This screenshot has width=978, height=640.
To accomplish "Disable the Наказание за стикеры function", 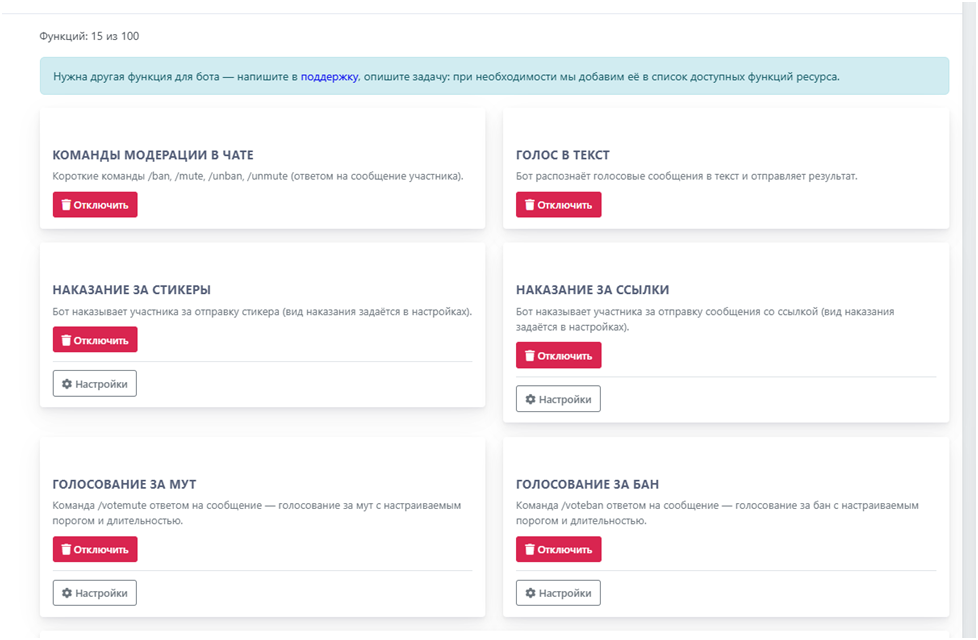I will [95, 340].
